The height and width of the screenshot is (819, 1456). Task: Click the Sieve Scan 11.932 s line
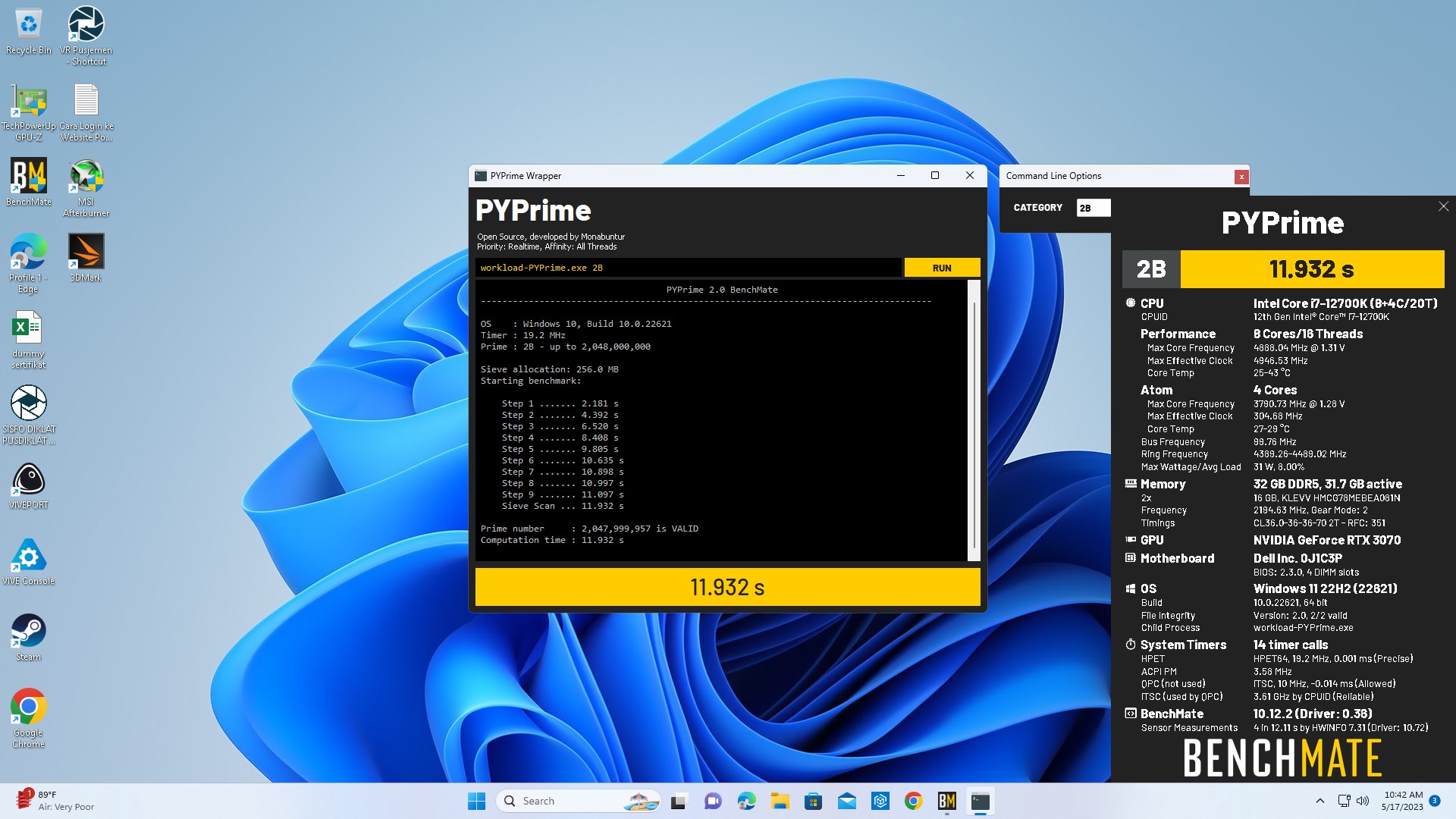coord(563,506)
